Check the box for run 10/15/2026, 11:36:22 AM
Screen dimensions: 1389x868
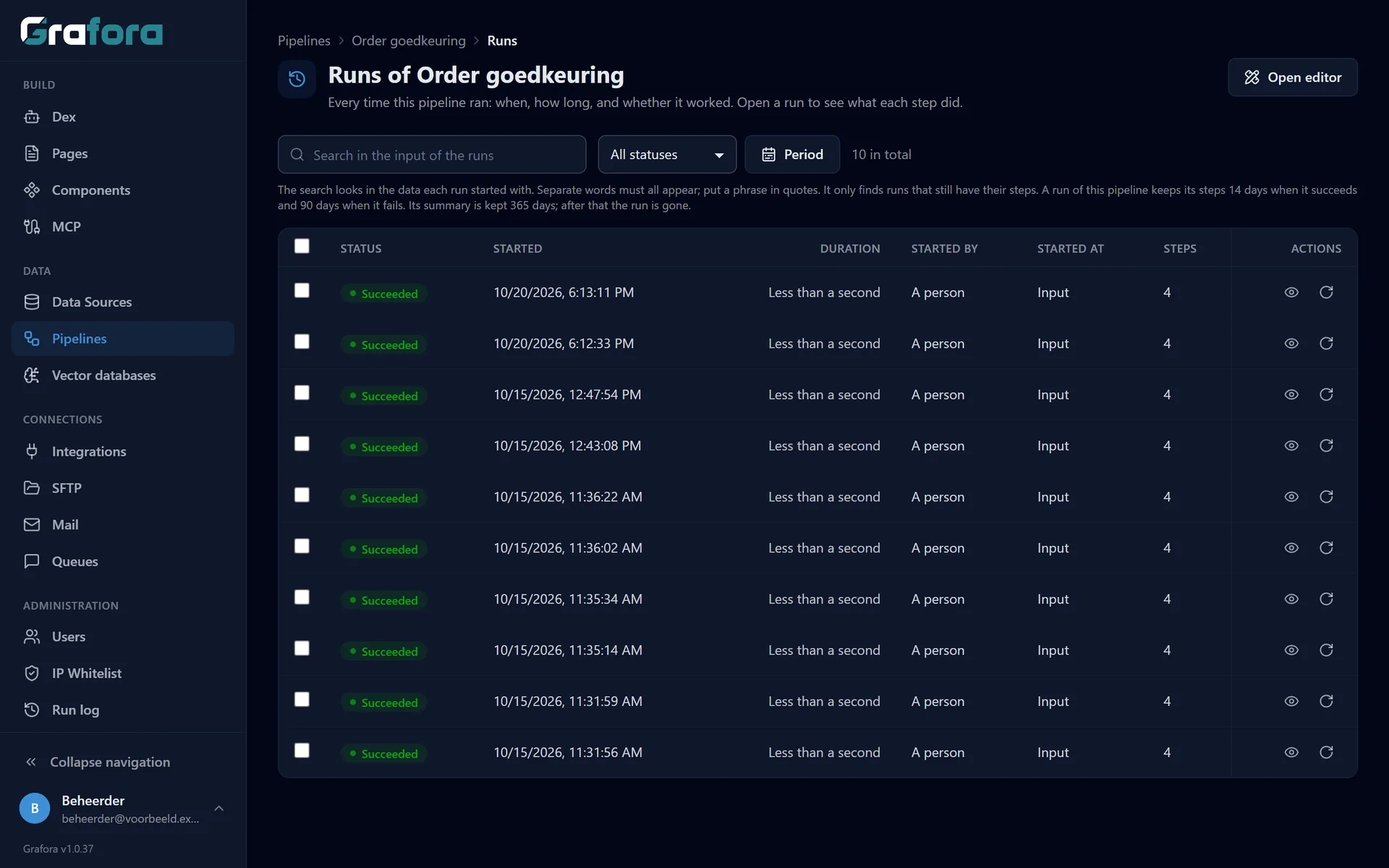[x=302, y=495]
